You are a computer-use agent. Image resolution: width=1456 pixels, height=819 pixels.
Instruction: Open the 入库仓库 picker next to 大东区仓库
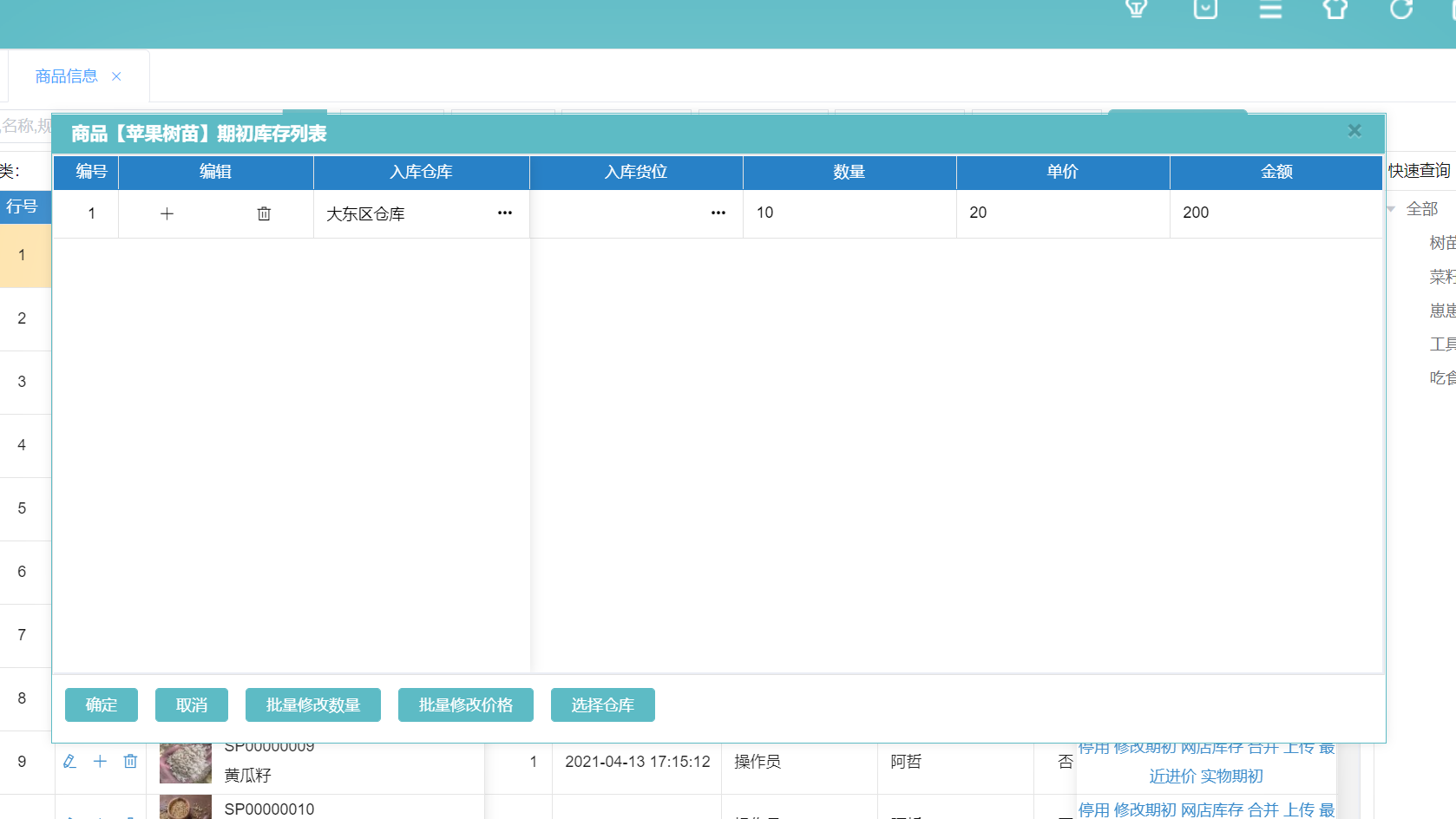coord(505,213)
